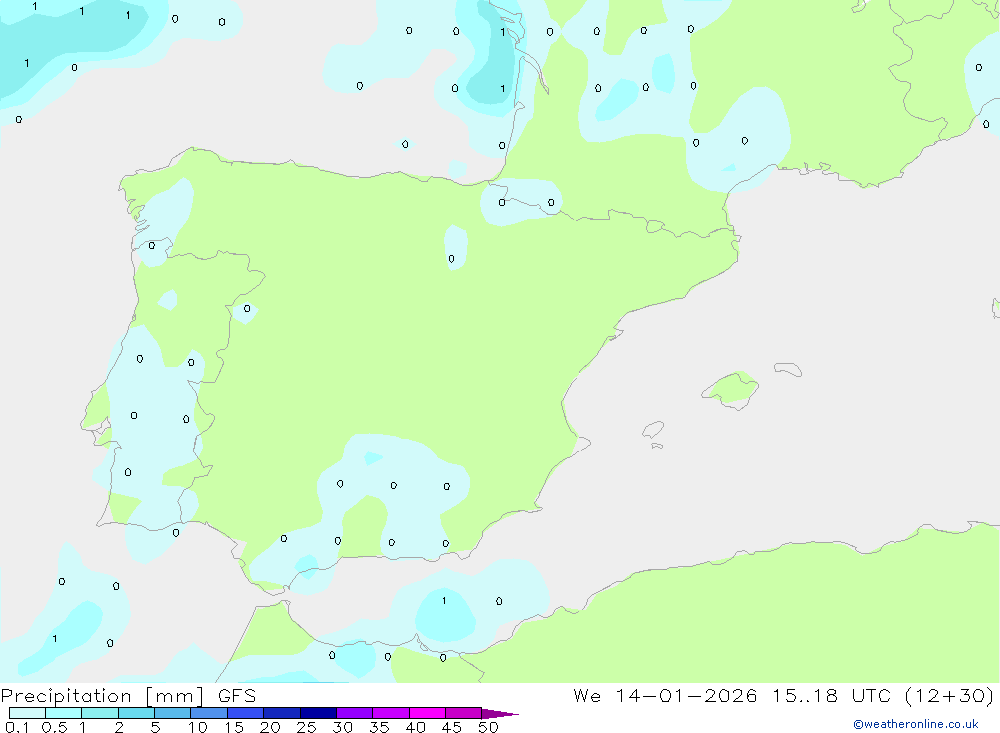Select the 15–20 mm legend color swatch
Screen dimensions: 1000x733
246,713
